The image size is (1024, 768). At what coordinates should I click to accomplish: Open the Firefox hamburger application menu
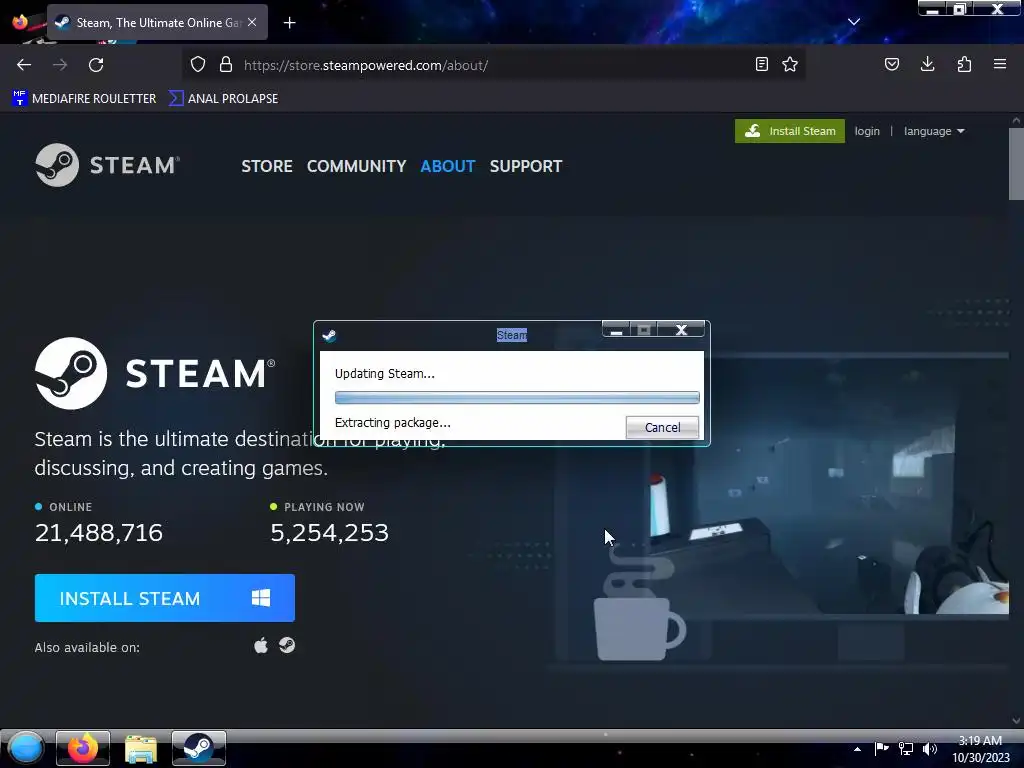1000,64
